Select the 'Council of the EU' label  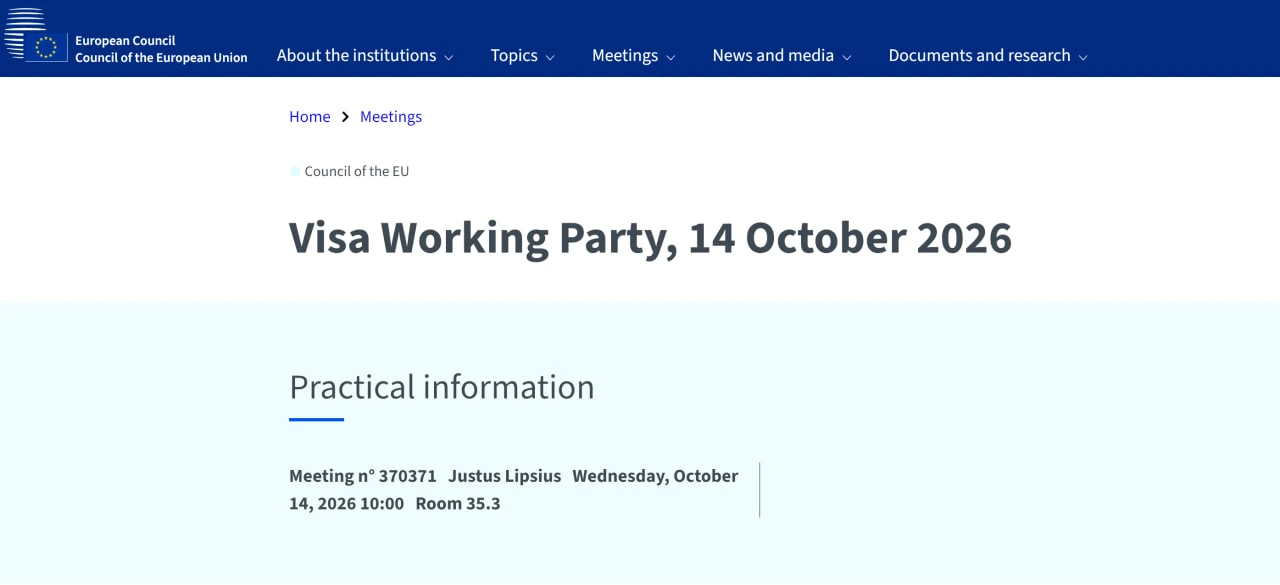coord(357,171)
